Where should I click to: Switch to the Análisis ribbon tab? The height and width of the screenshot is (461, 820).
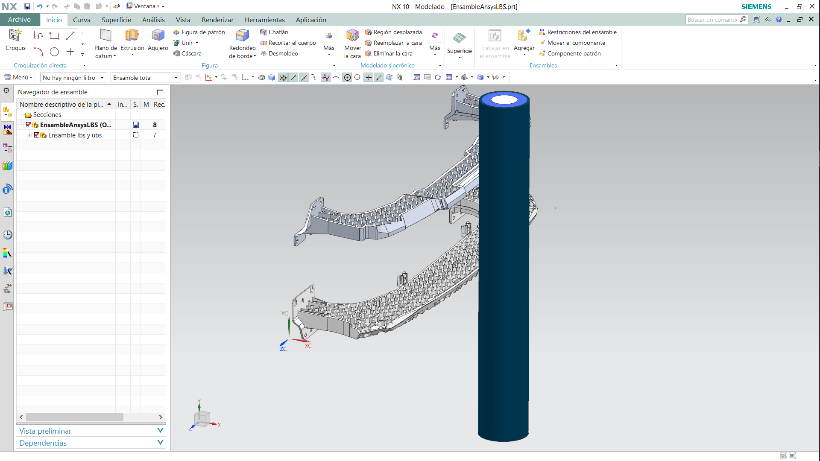153,19
